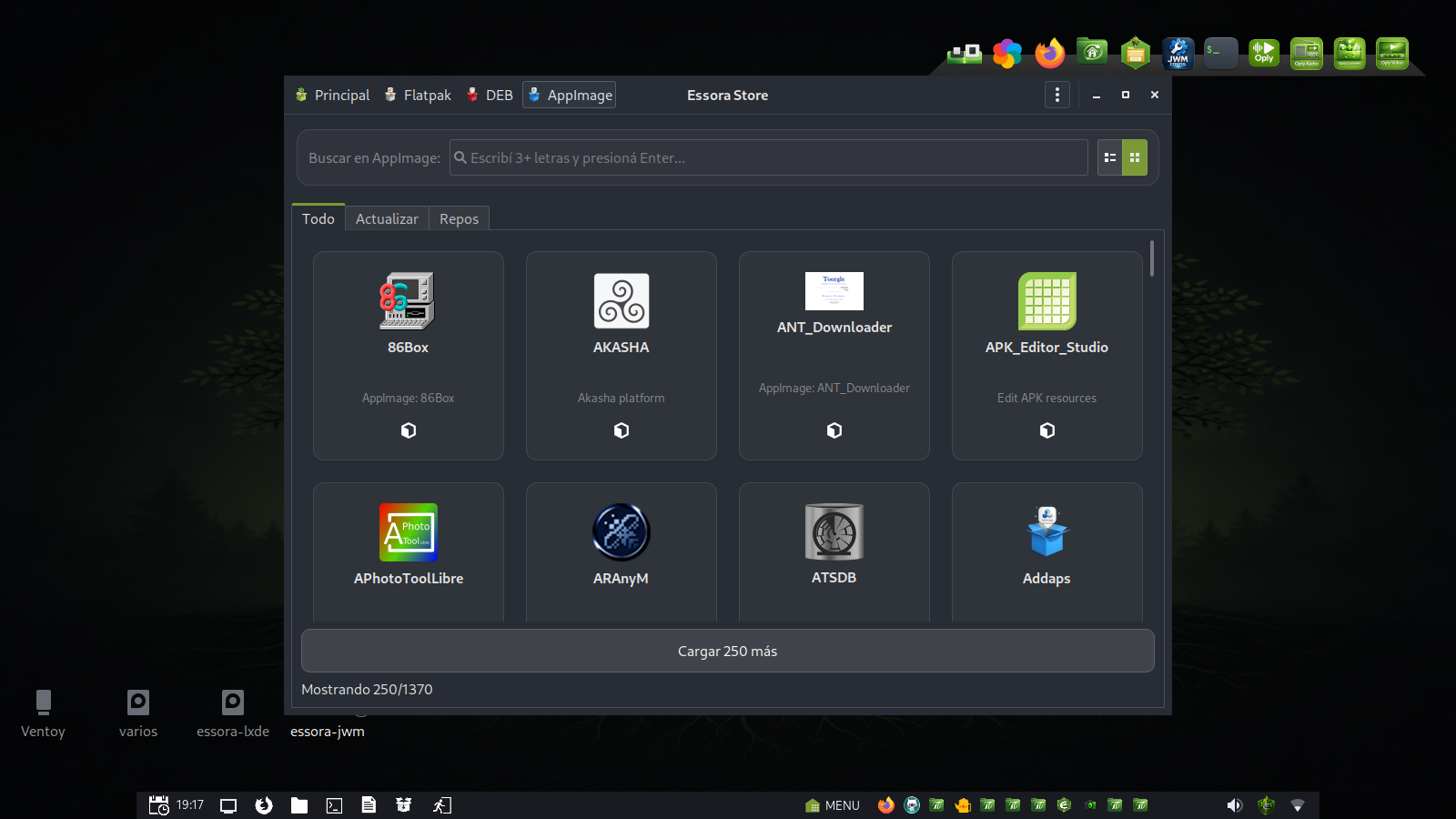
Task: Switch to list view layout
Action: pyautogui.click(x=1110, y=157)
